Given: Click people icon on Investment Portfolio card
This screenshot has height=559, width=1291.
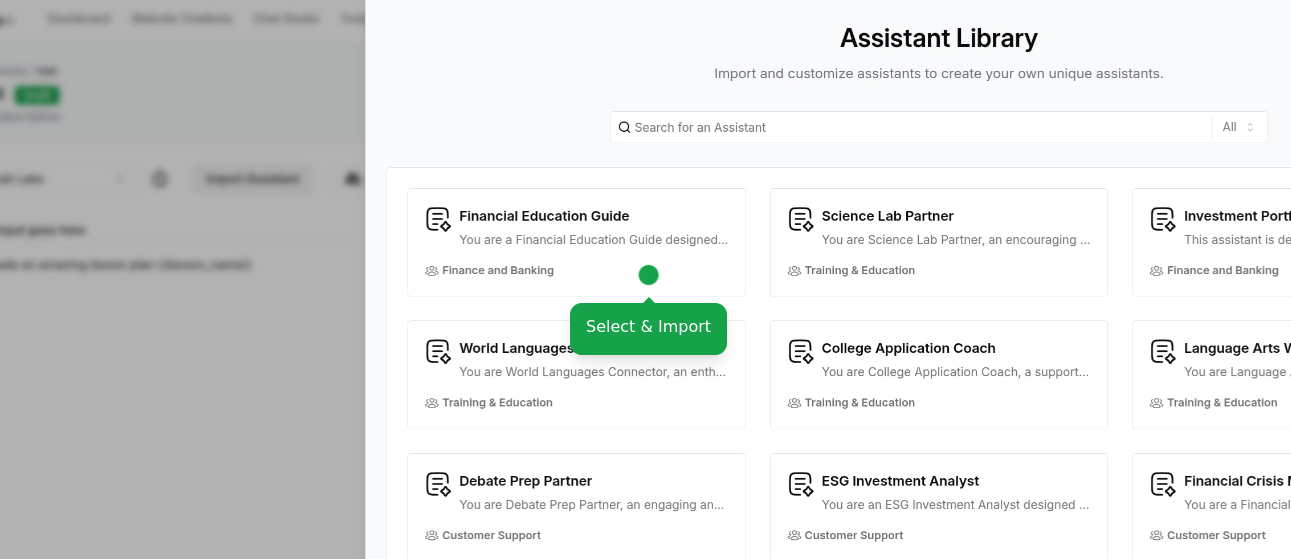Looking at the screenshot, I should click(x=1157, y=271).
